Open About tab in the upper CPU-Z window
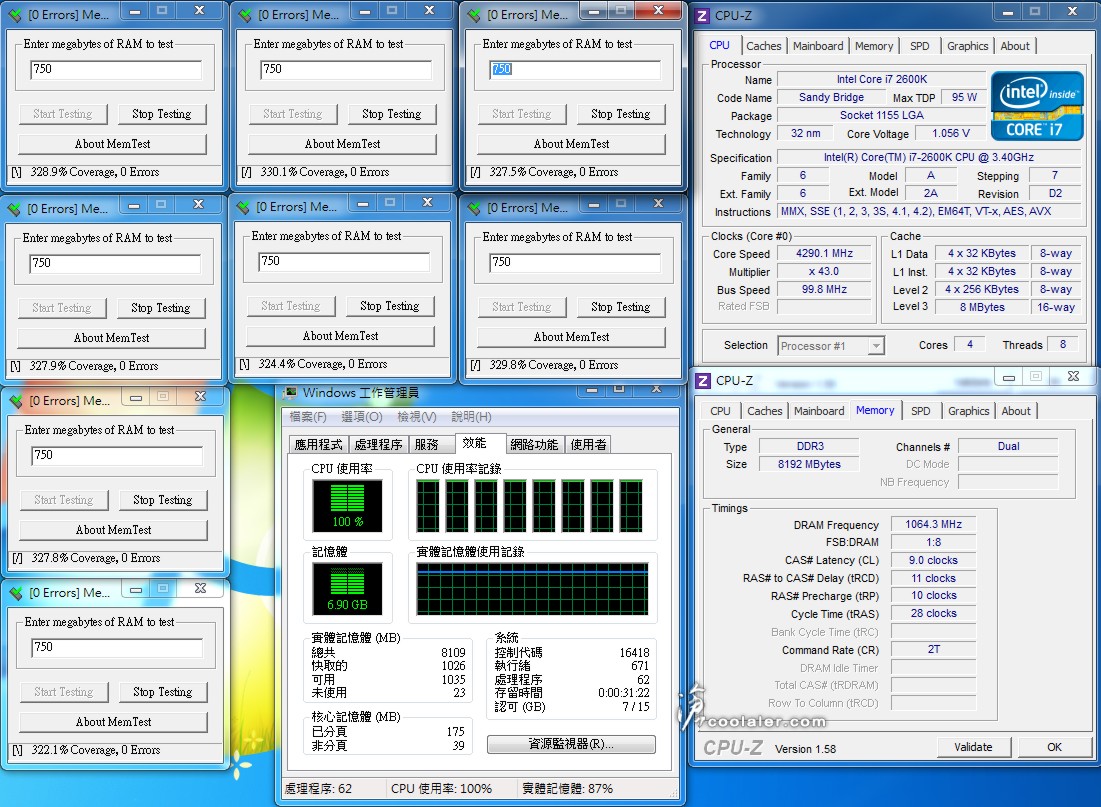 click(x=1015, y=46)
